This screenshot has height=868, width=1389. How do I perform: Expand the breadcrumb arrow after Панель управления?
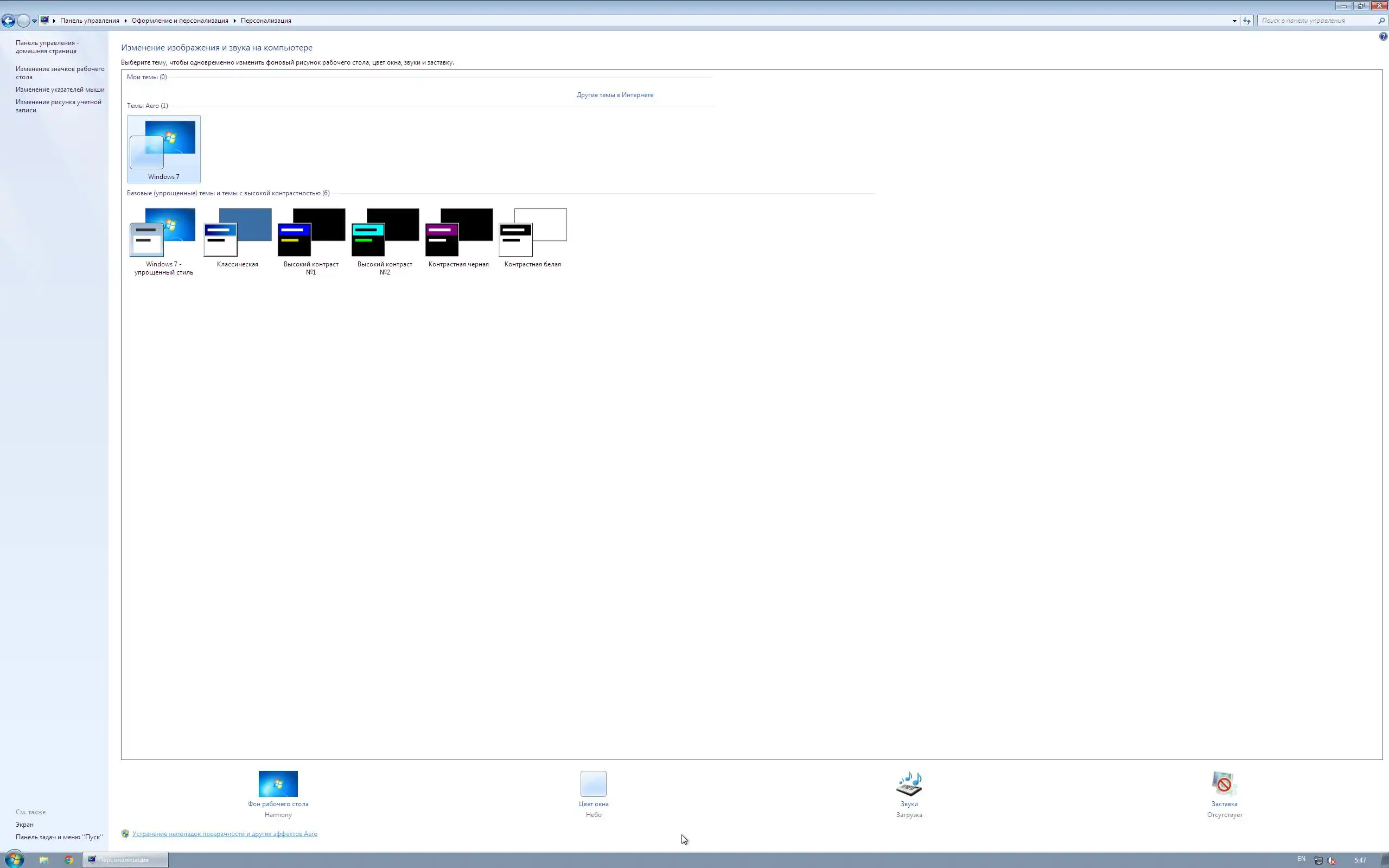click(125, 21)
